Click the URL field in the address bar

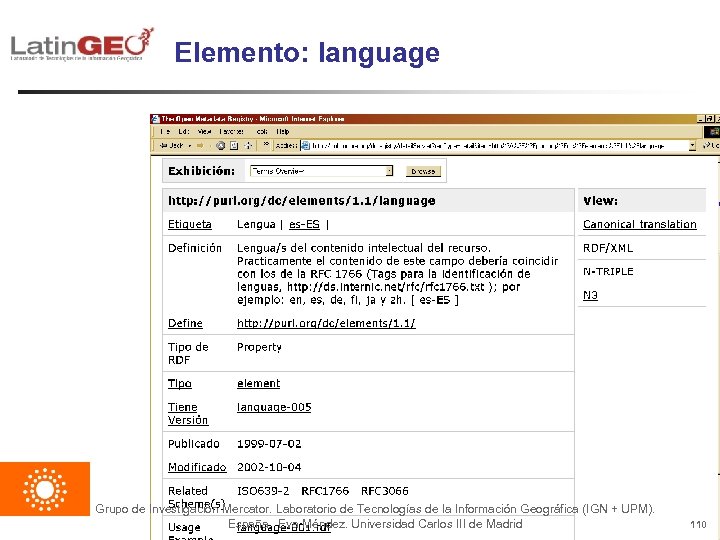[x=498, y=146]
